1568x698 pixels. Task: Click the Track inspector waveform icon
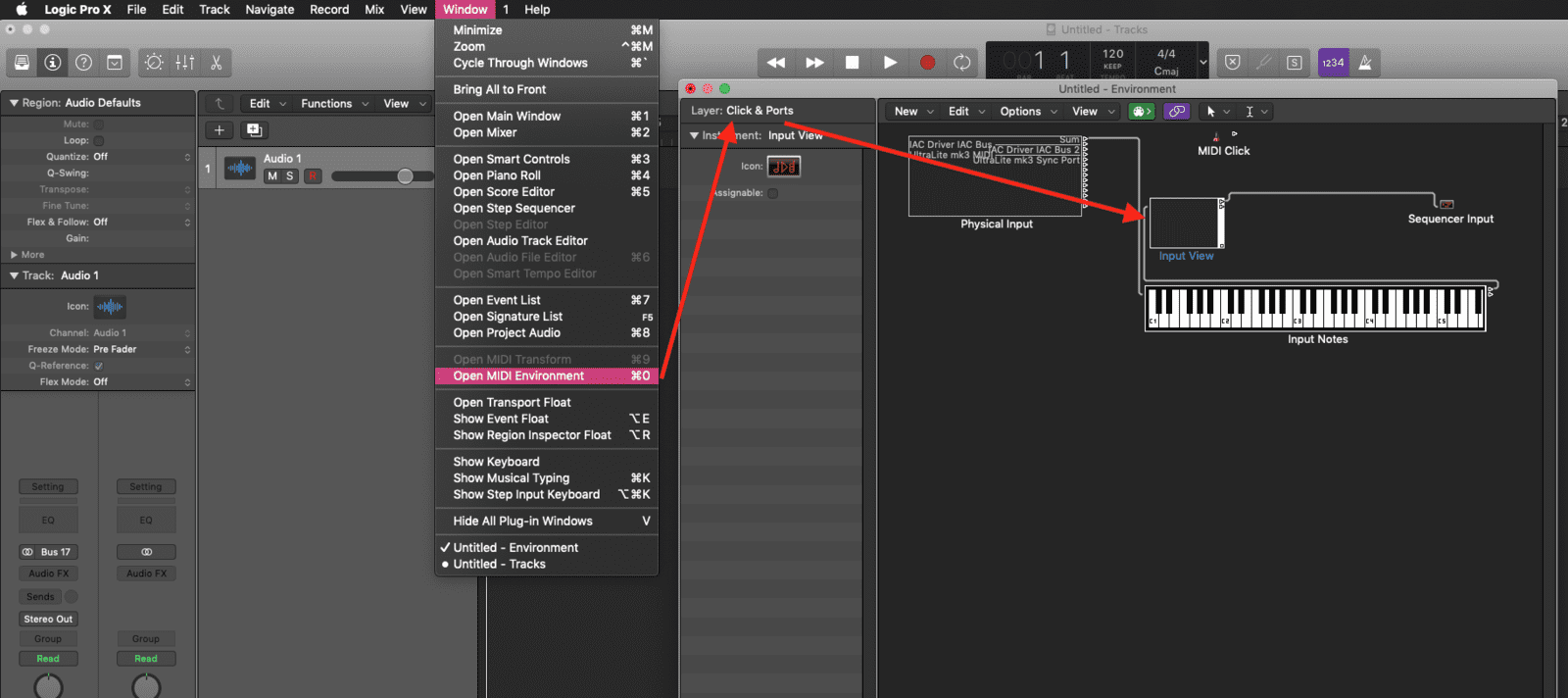[x=110, y=307]
